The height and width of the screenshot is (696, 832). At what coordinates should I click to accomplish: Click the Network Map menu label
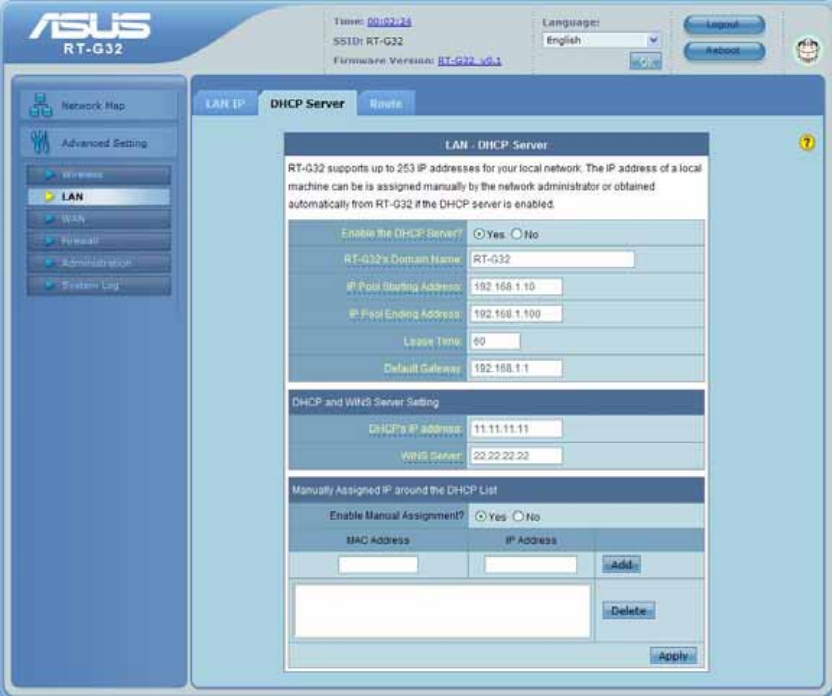pyautogui.click(x=93, y=106)
